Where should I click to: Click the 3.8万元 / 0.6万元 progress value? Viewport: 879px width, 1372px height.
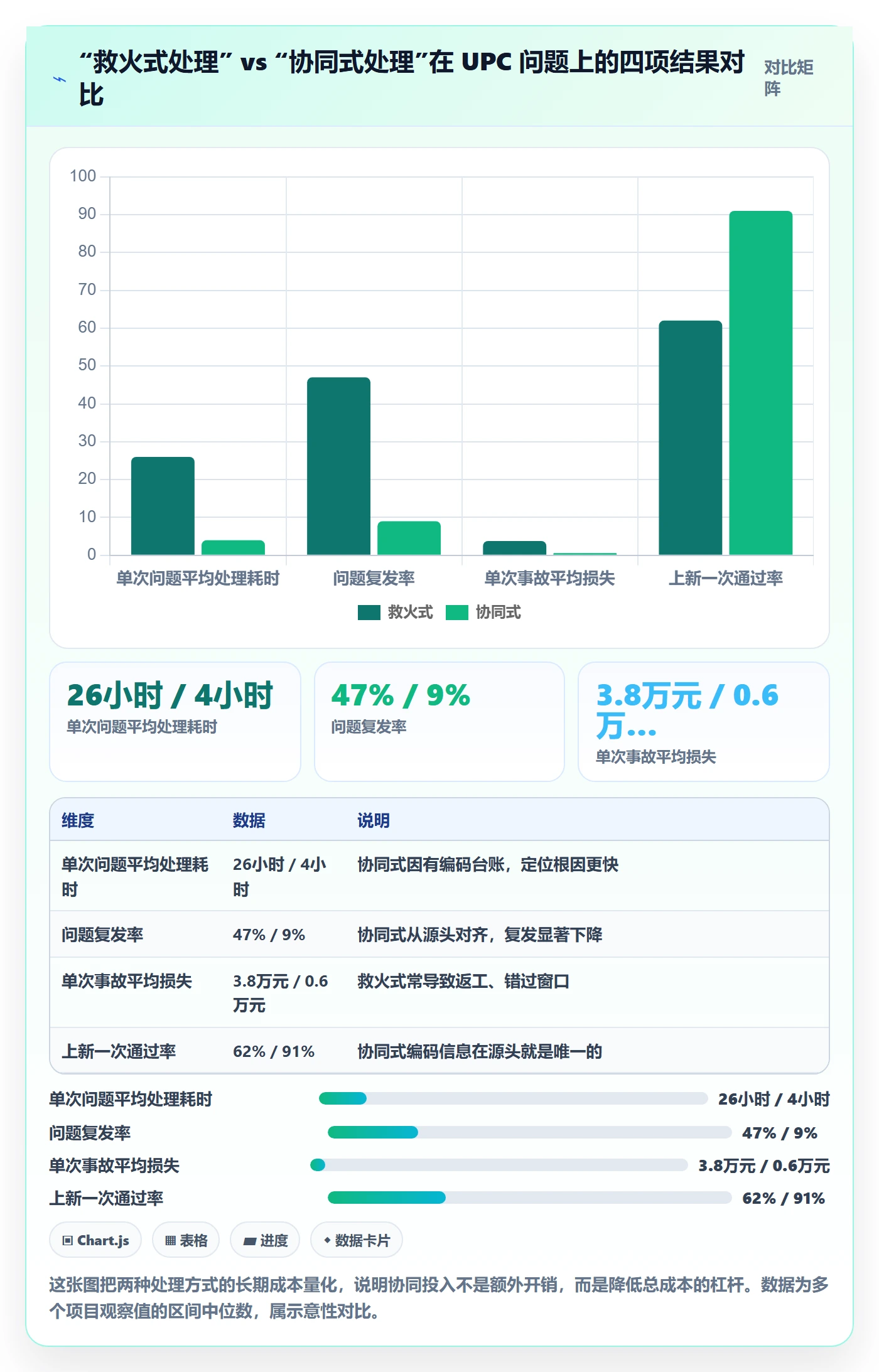tap(764, 1166)
